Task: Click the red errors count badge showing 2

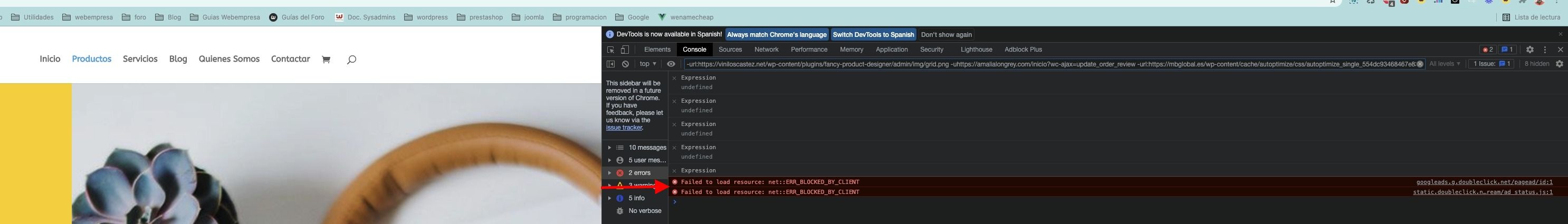Action: [x=1487, y=50]
